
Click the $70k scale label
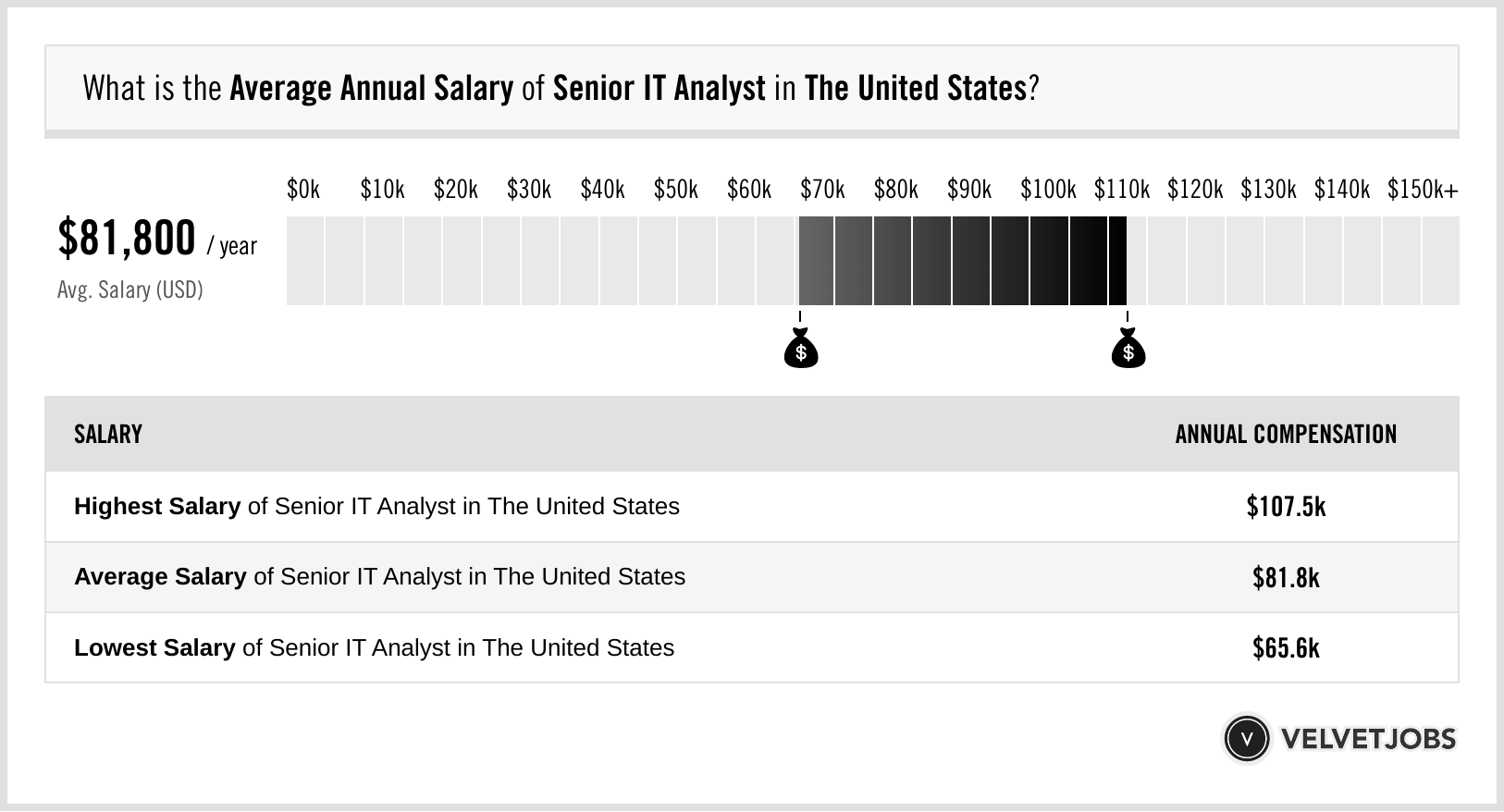point(822,190)
